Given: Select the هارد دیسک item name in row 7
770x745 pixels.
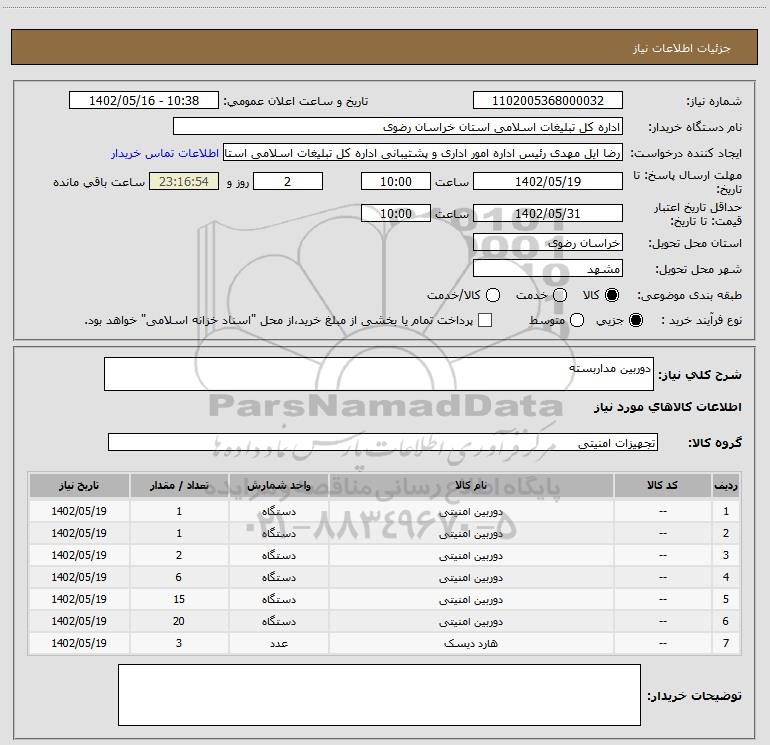Looking at the screenshot, I should (470, 643).
